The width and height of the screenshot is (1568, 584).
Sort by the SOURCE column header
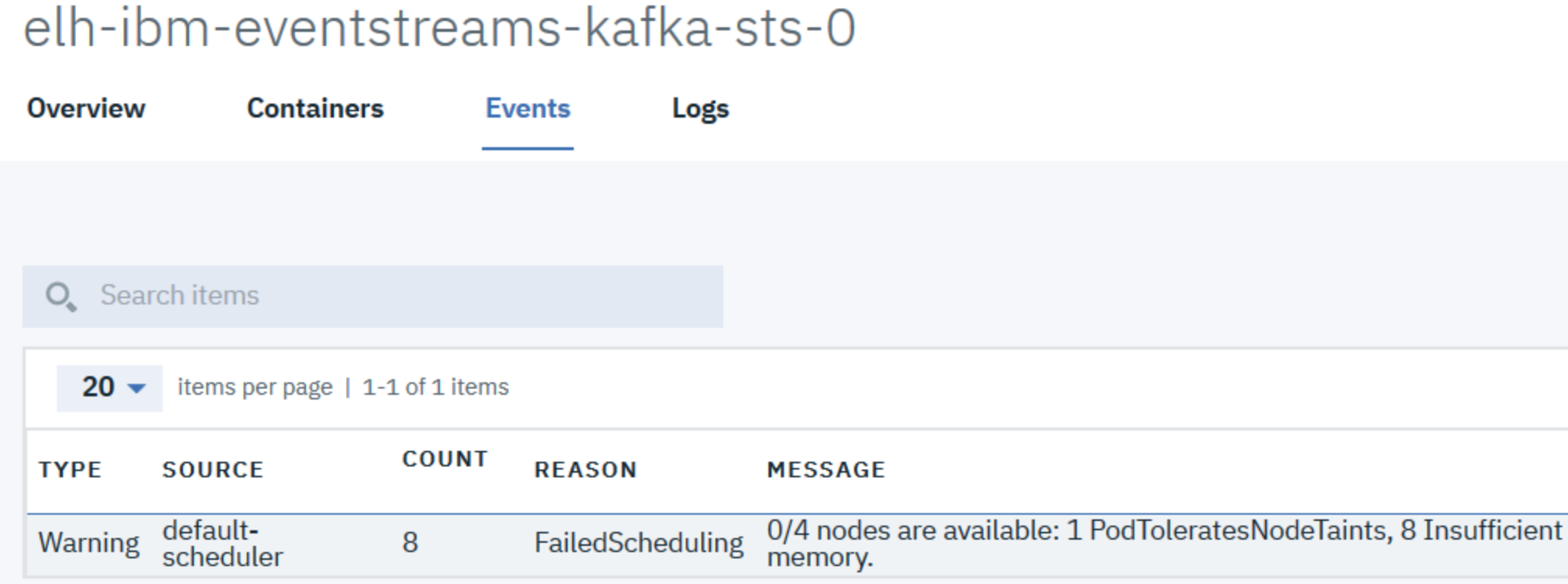tap(213, 470)
